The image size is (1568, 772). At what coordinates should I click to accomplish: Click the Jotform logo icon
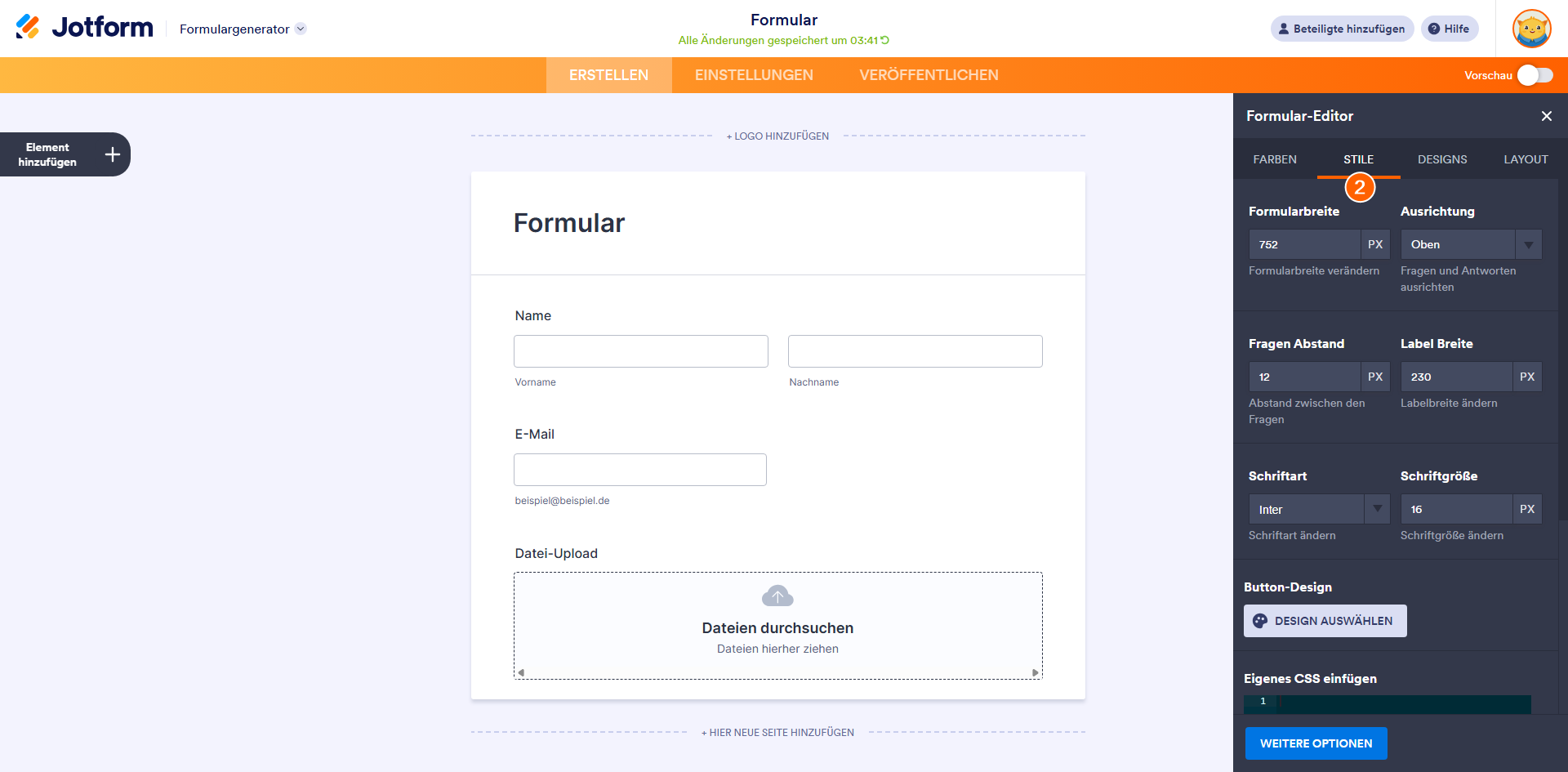28,27
